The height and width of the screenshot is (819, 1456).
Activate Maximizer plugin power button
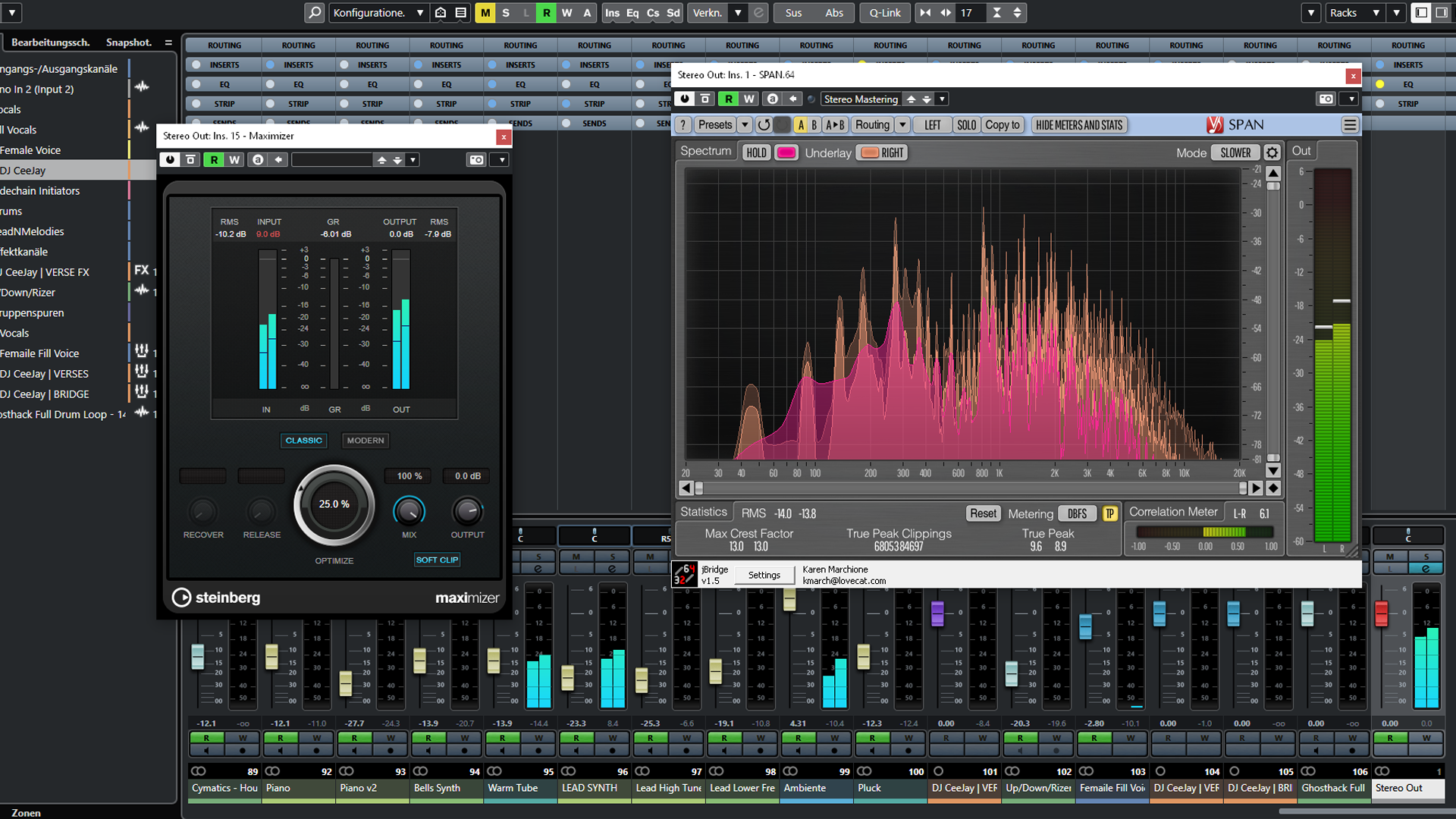pos(170,160)
